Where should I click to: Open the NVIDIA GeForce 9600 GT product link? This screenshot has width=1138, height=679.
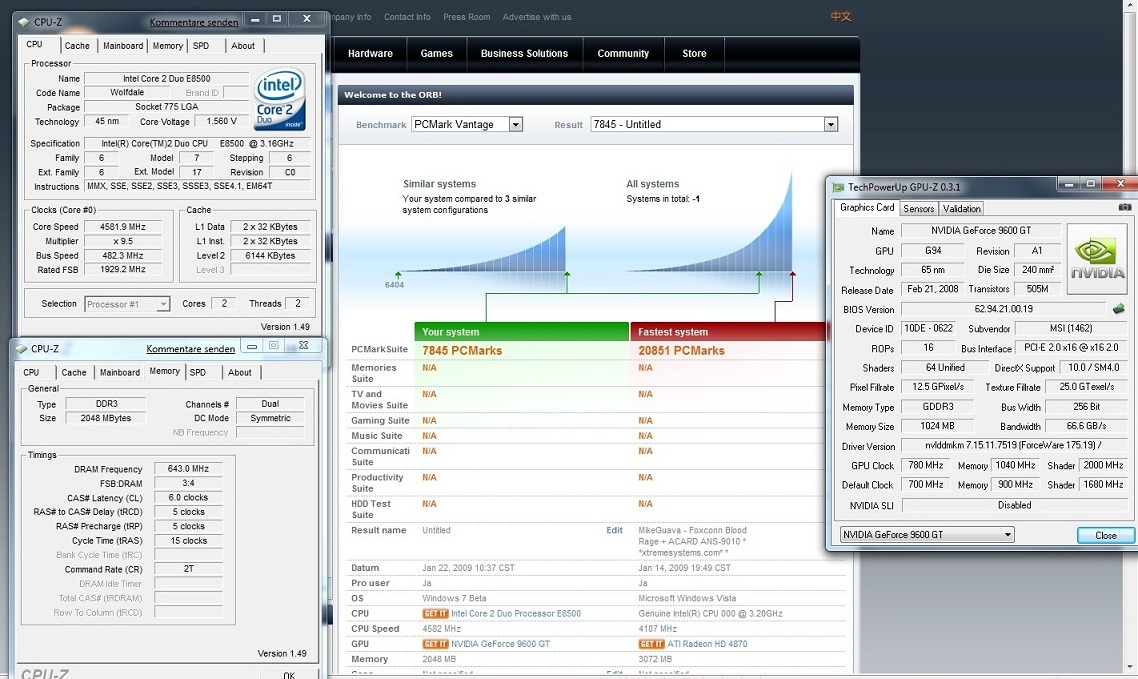click(500, 644)
